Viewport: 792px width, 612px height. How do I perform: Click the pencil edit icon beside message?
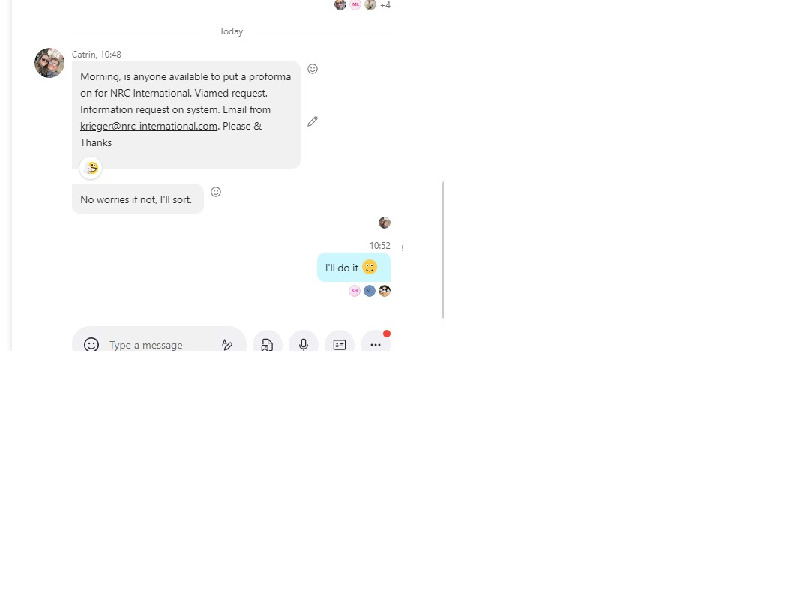(312, 122)
